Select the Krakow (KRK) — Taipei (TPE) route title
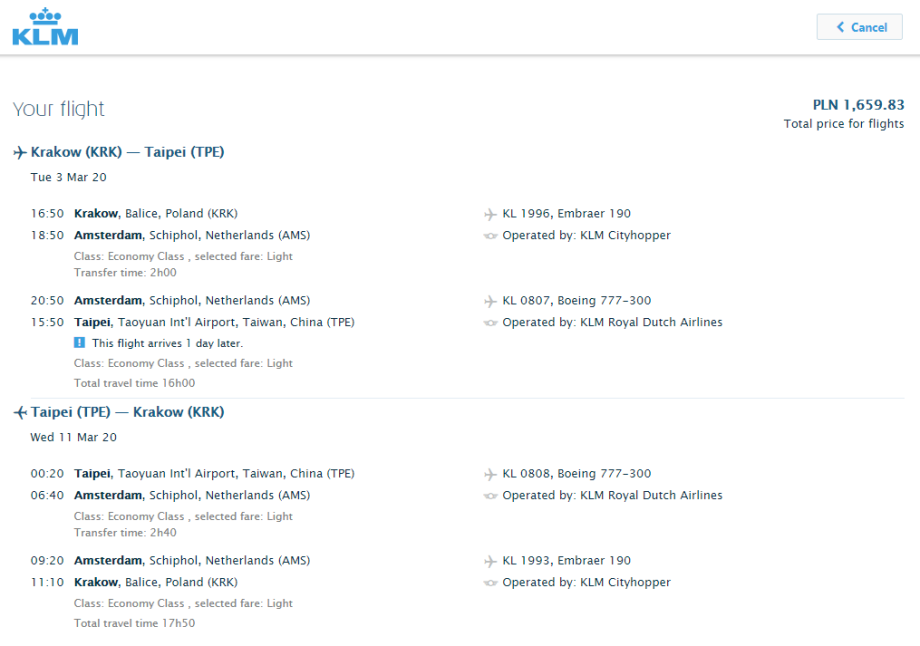Viewport: 920px width, 646px height. [127, 152]
